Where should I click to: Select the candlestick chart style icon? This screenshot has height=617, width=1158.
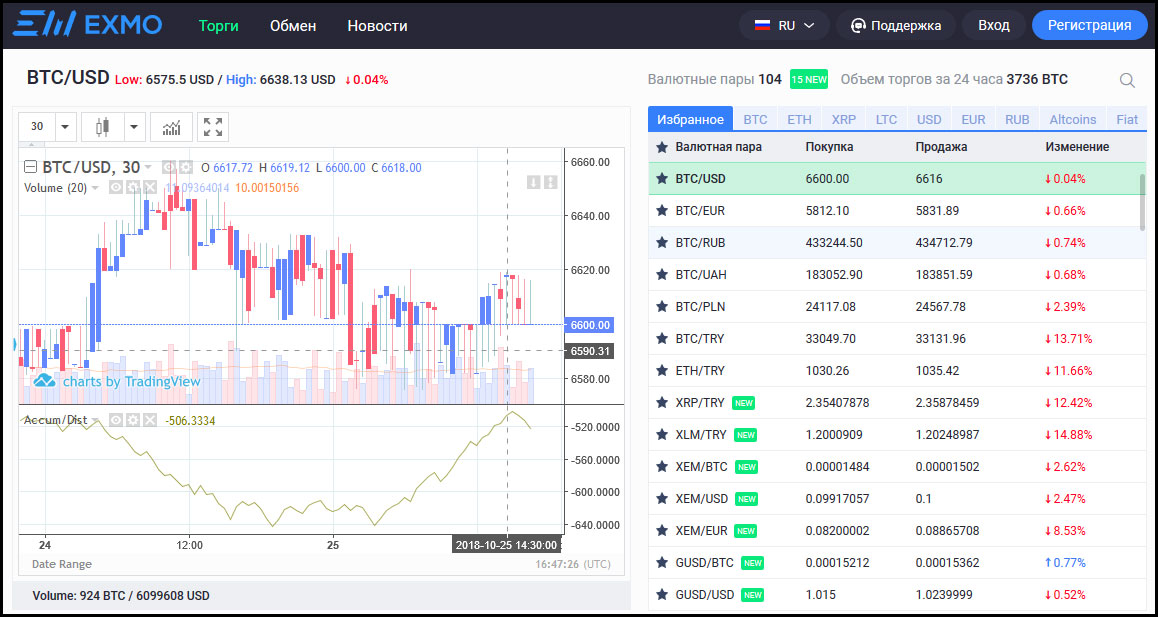[101, 127]
